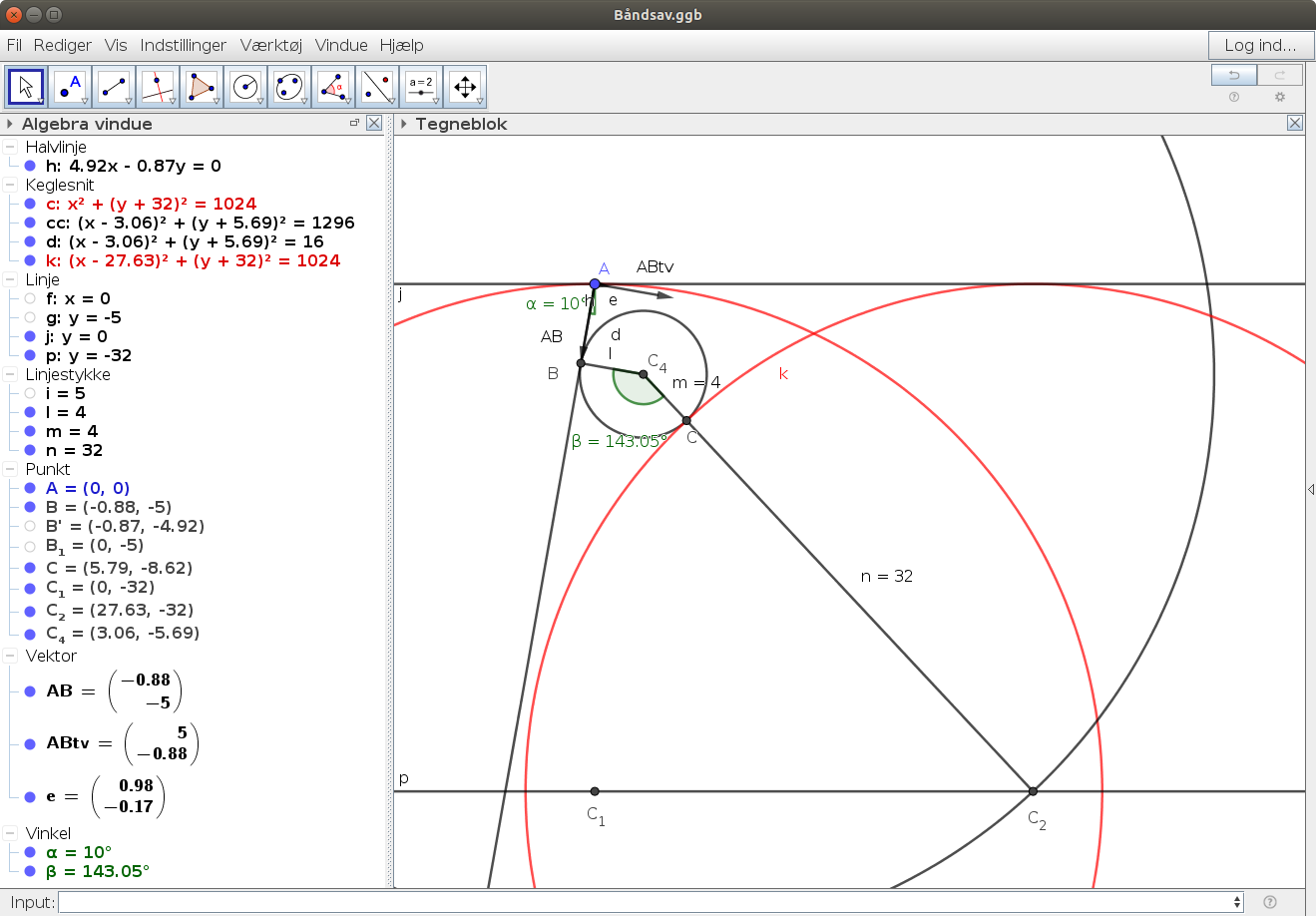This screenshot has height=916, width=1316.
Task: Select angle α = 10° entry
Action: tap(79, 852)
